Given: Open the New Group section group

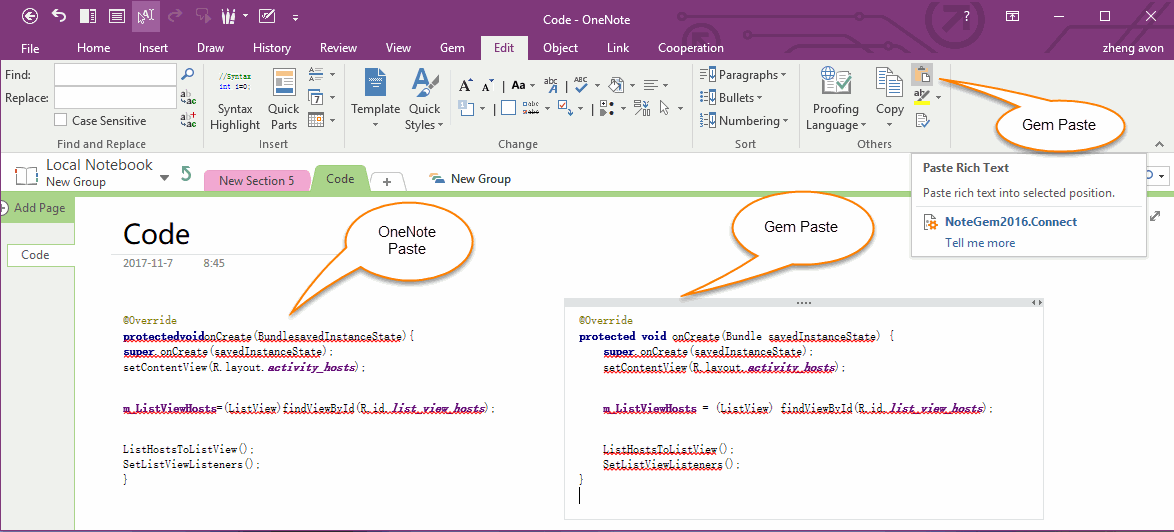Looking at the screenshot, I should [x=469, y=179].
